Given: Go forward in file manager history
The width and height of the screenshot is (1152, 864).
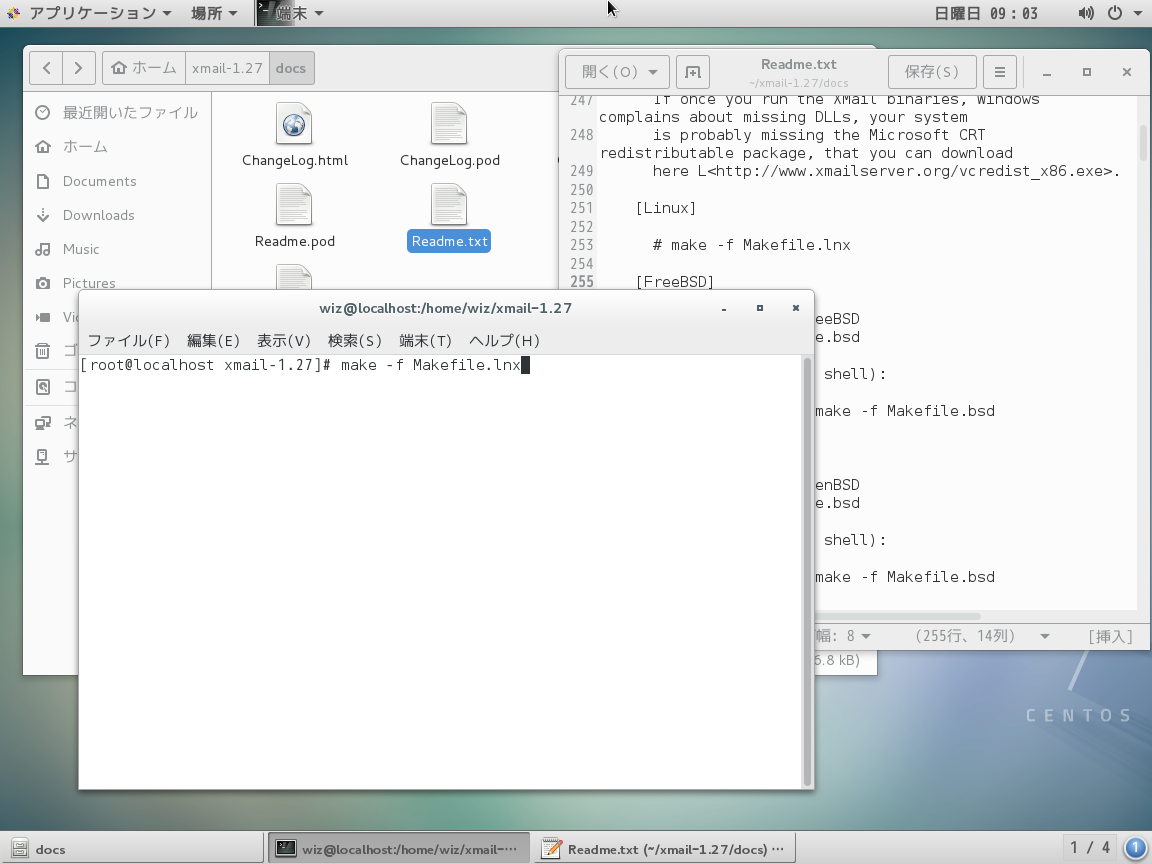Looking at the screenshot, I should (x=78, y=68).
